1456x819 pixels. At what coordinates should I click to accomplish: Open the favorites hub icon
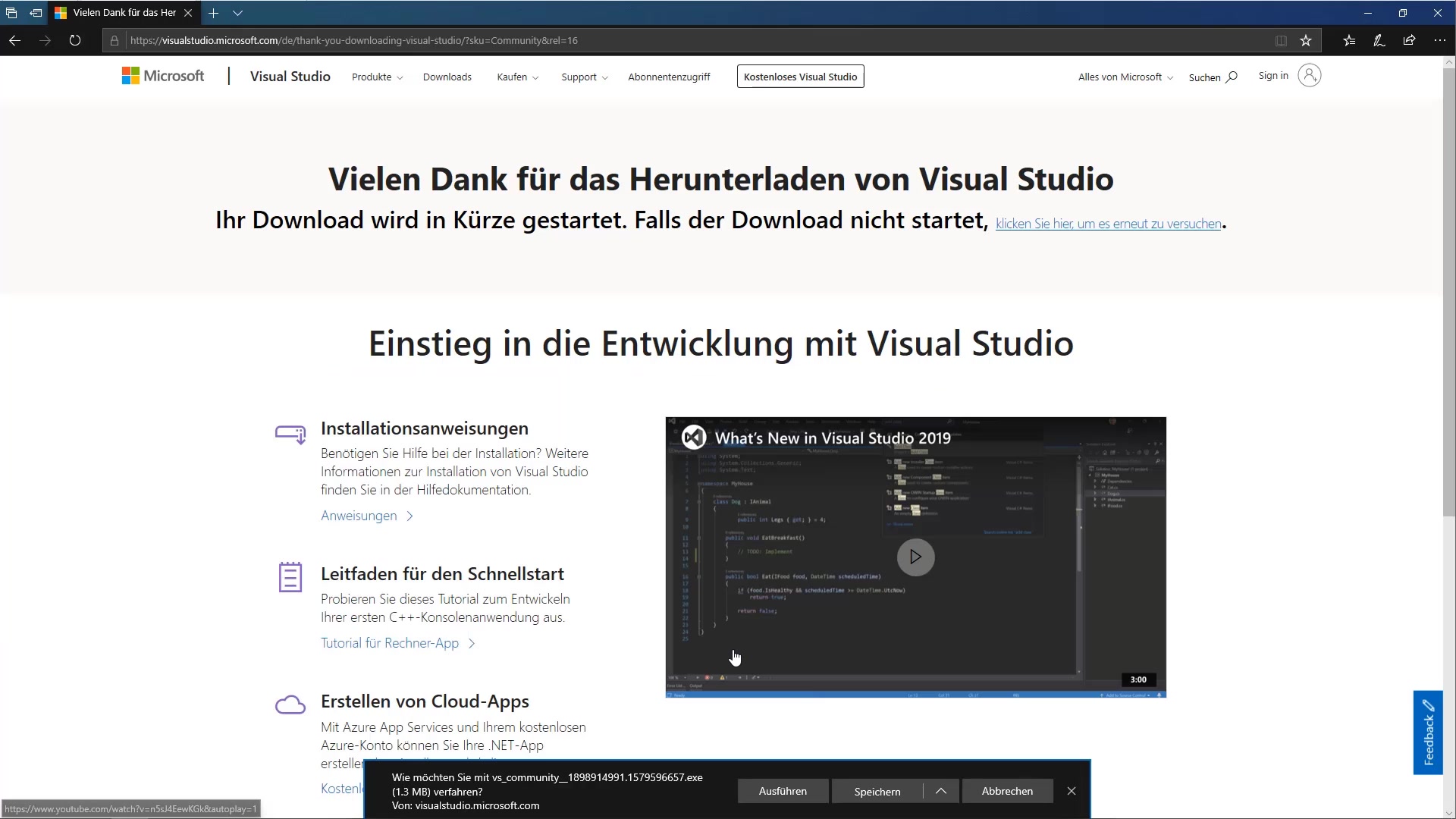tap(1349, 41)
